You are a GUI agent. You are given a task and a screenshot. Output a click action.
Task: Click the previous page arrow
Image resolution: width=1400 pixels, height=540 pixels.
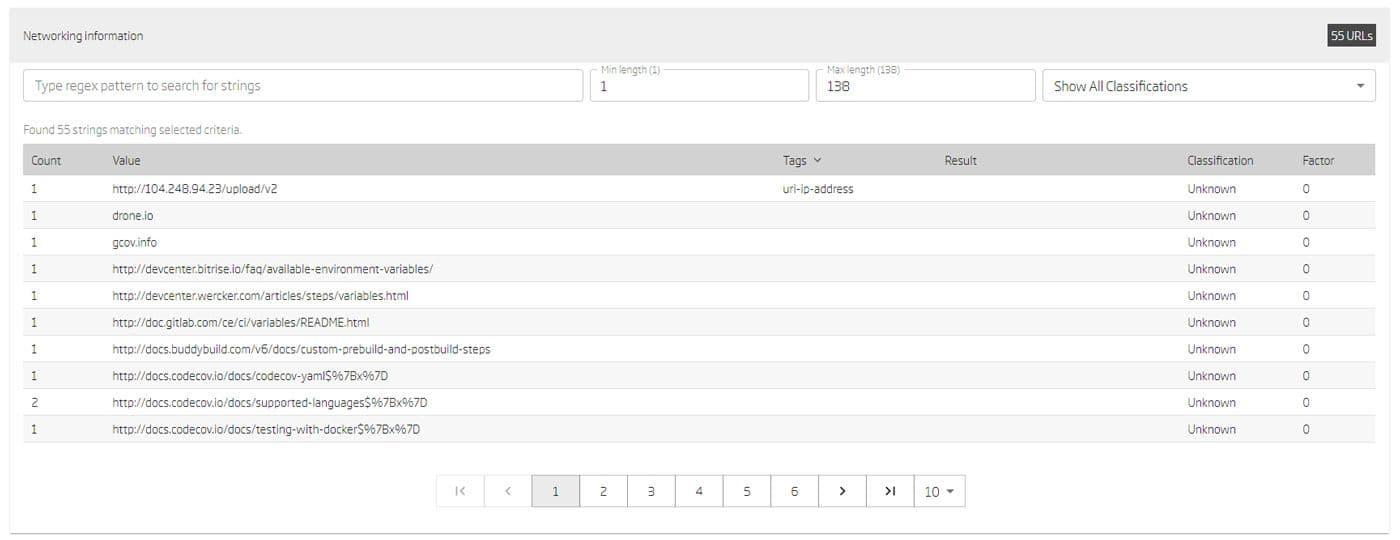coord(508,491)
